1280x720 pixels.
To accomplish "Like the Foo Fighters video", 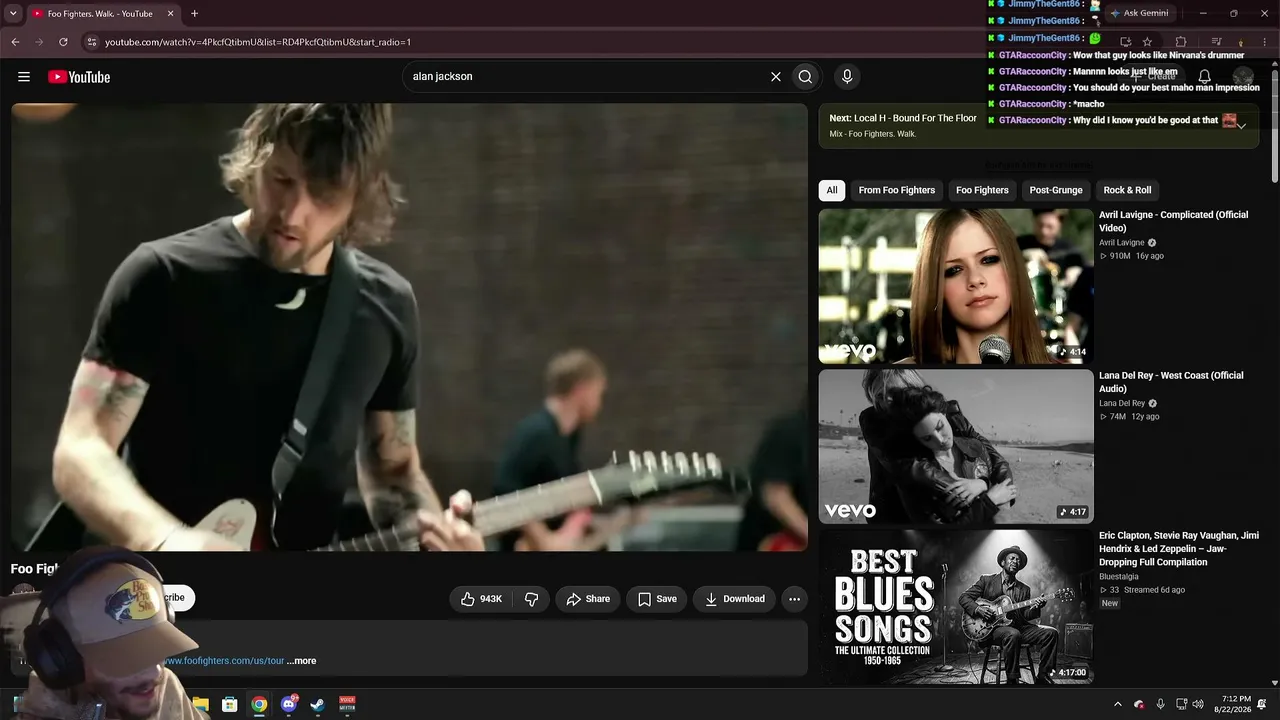I will coord(481,599).
